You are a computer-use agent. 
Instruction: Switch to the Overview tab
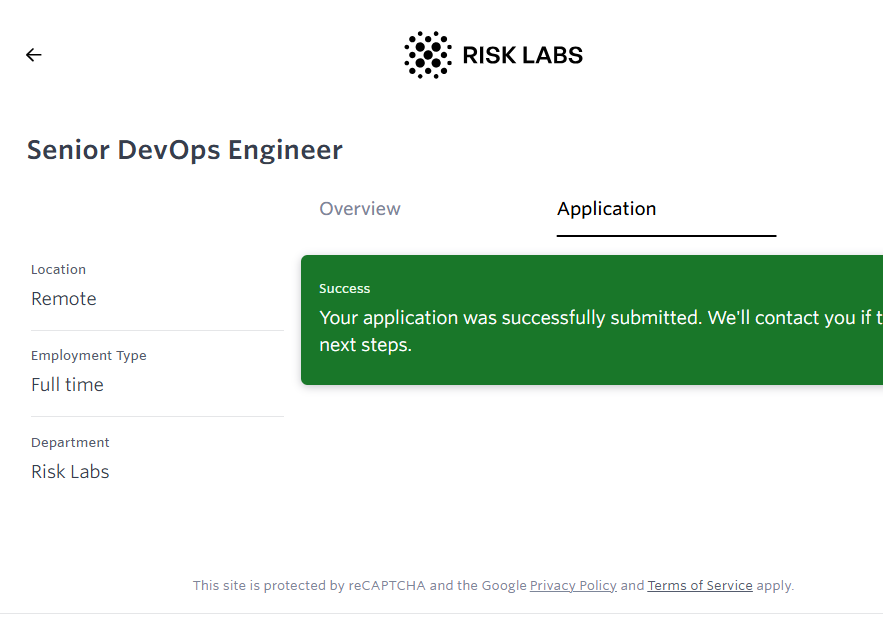[x=360, y=209]
